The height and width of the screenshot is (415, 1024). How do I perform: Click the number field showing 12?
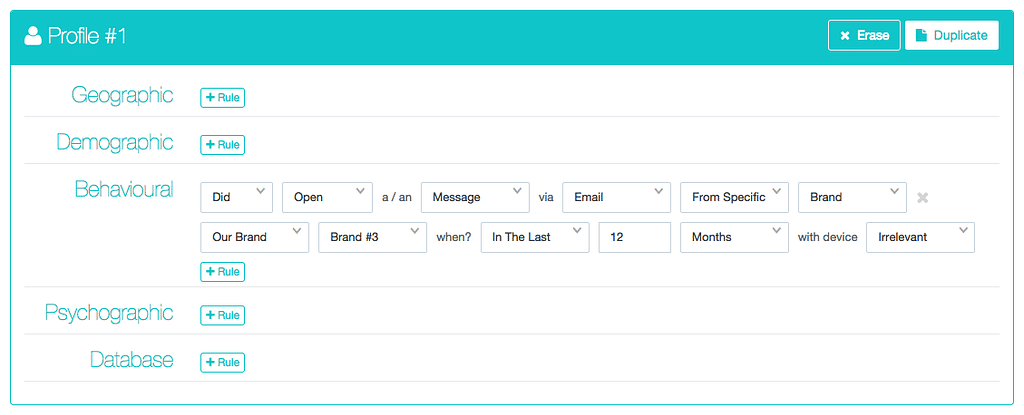click(635, 237)
